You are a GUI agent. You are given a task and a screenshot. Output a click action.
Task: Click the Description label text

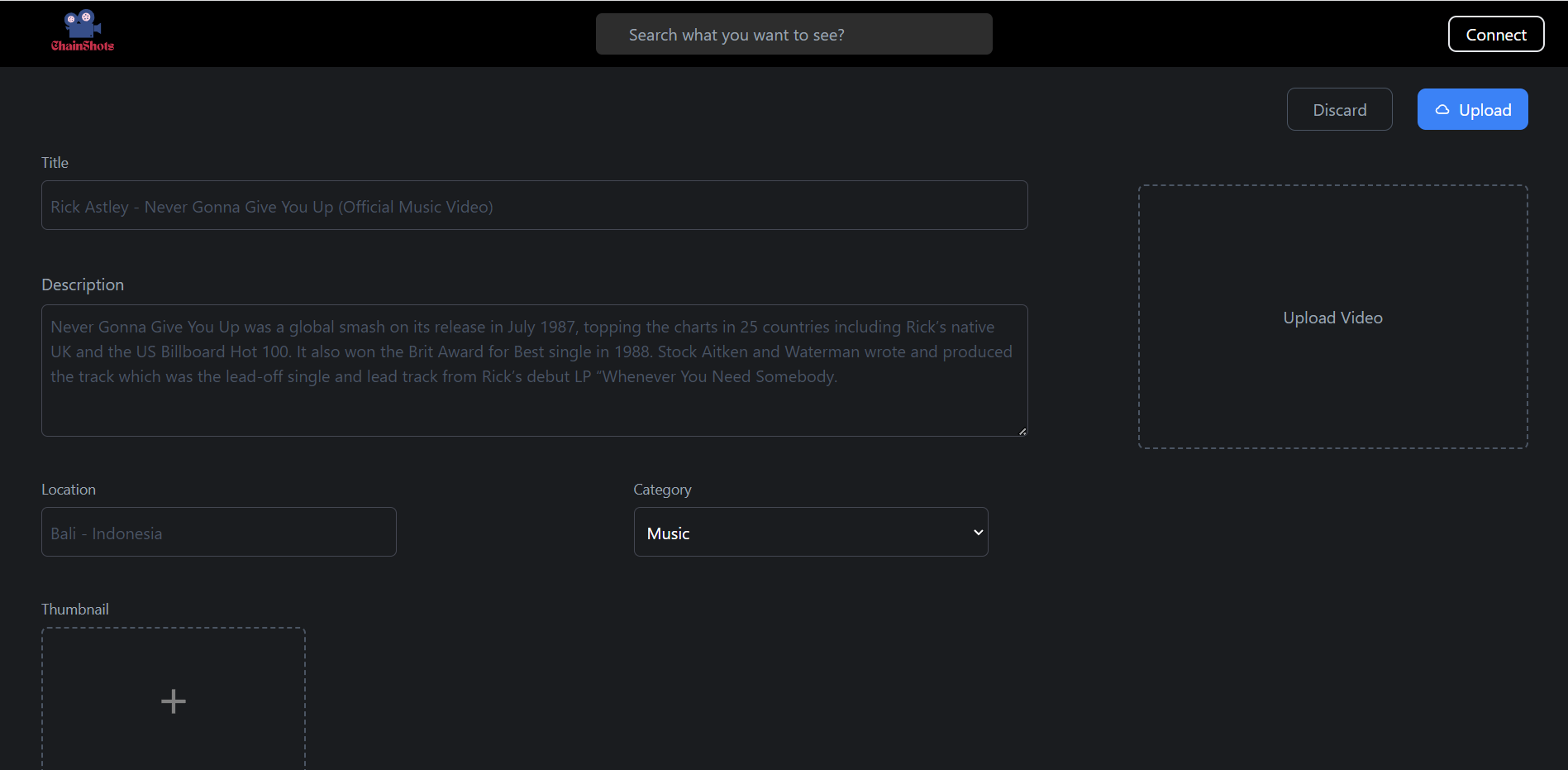pos(83,285)
